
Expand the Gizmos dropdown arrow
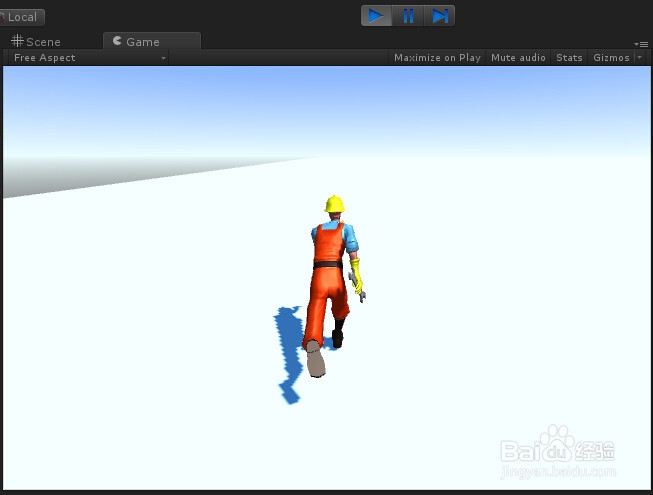tap(640, 58)
